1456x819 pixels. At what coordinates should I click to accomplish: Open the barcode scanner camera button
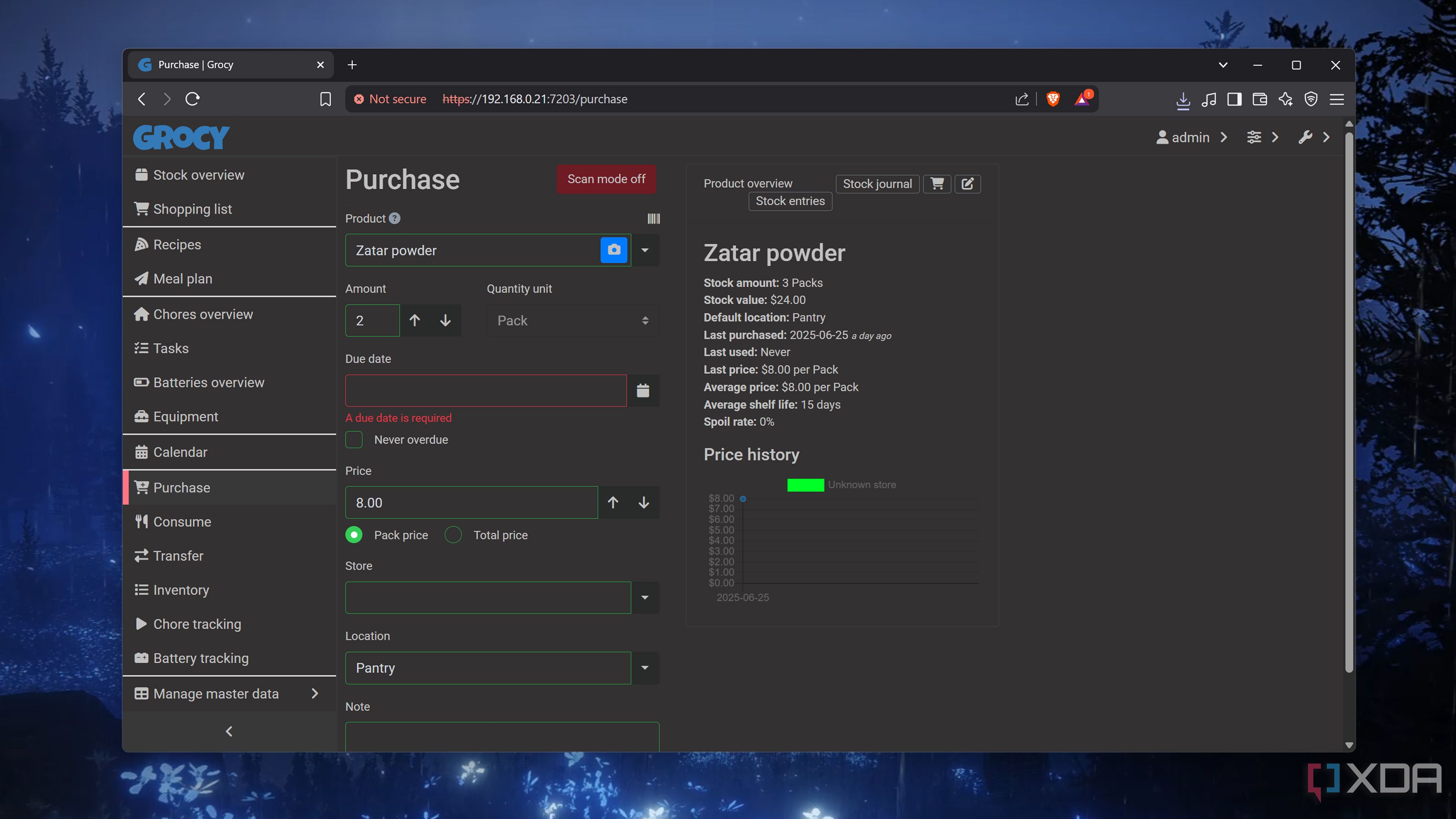click(x=614, y=250)
